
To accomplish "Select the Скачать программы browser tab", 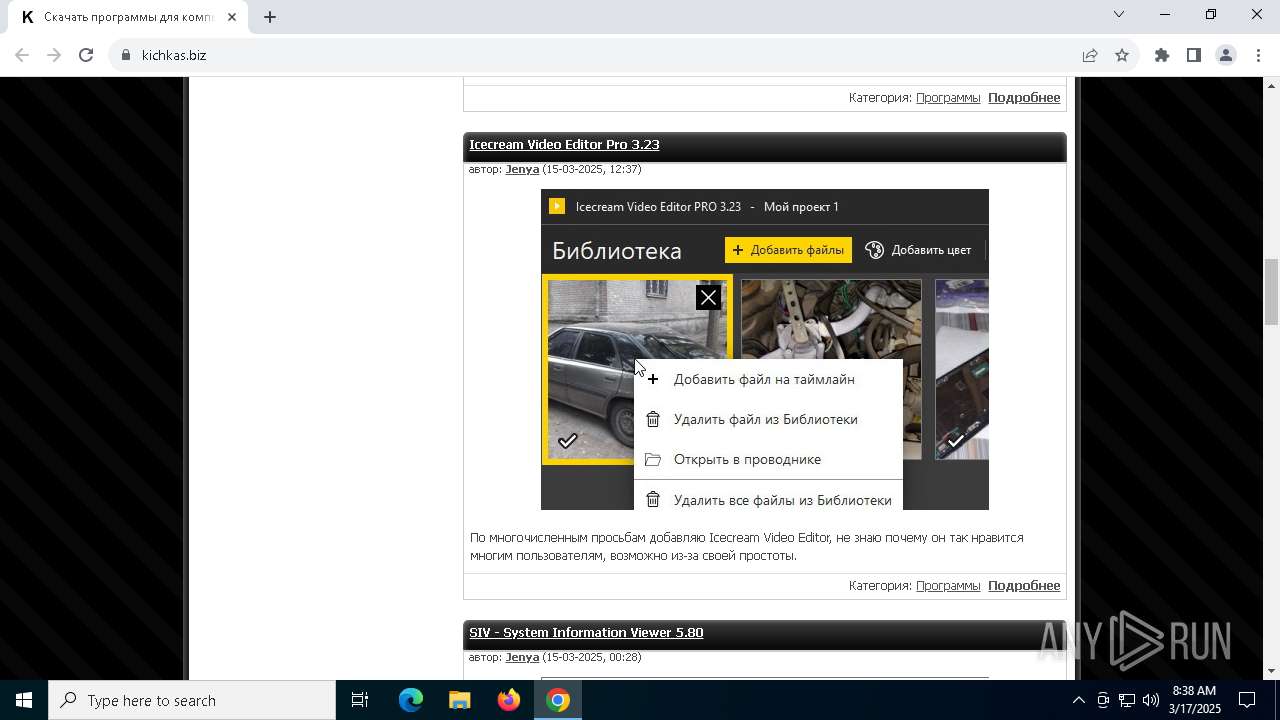I will point(130,17).
